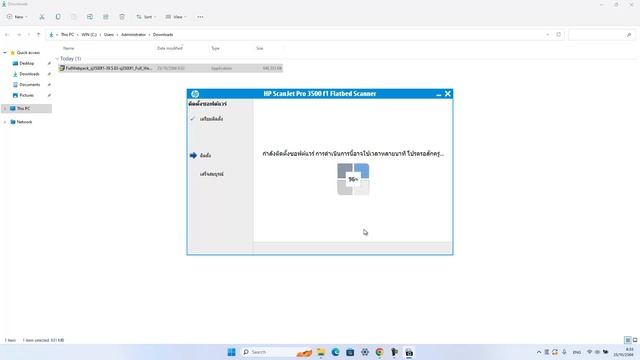Select Administrator in the address breadcrumb
This screenshot has height=360, width=640.
133,35
